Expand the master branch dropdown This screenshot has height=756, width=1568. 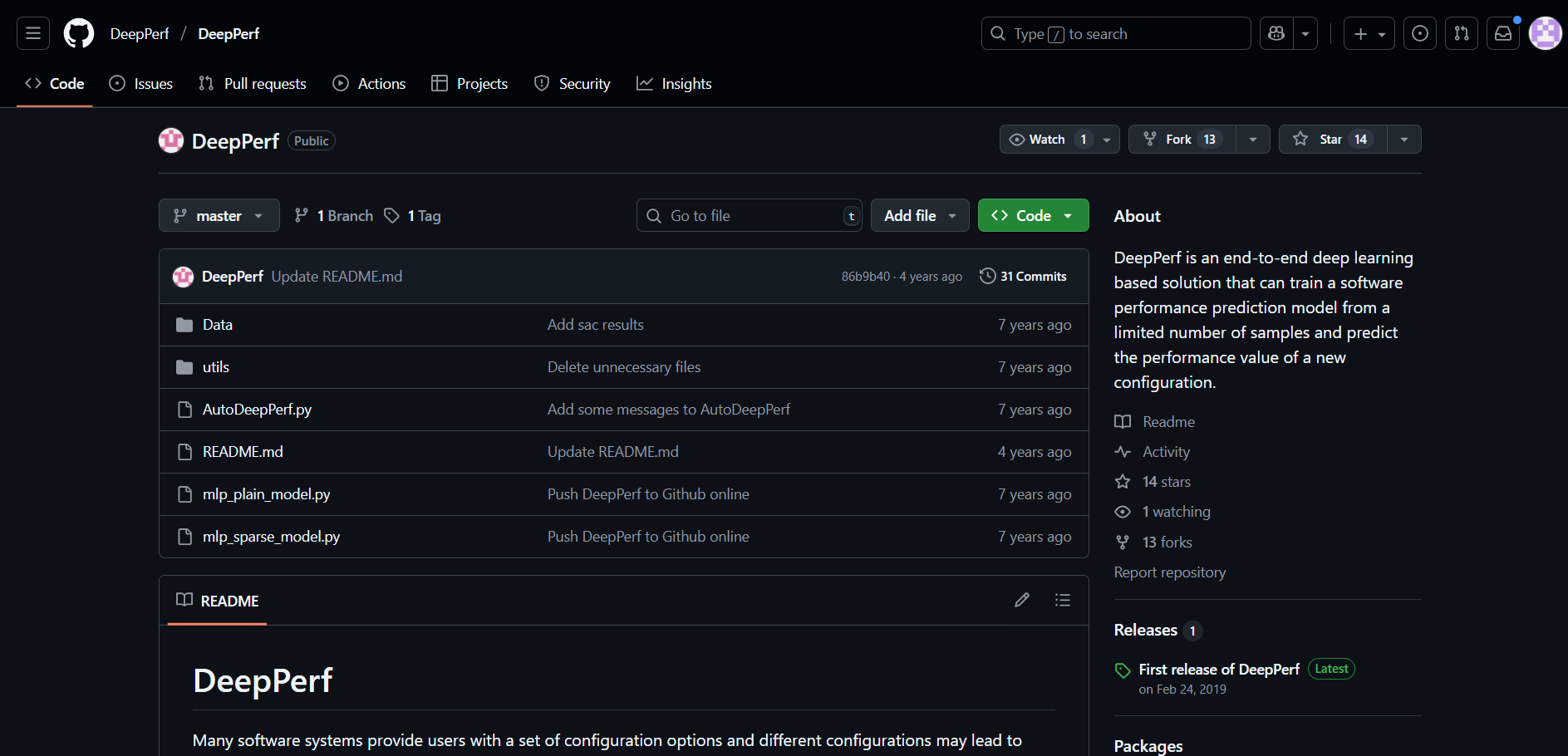point(219,216)
